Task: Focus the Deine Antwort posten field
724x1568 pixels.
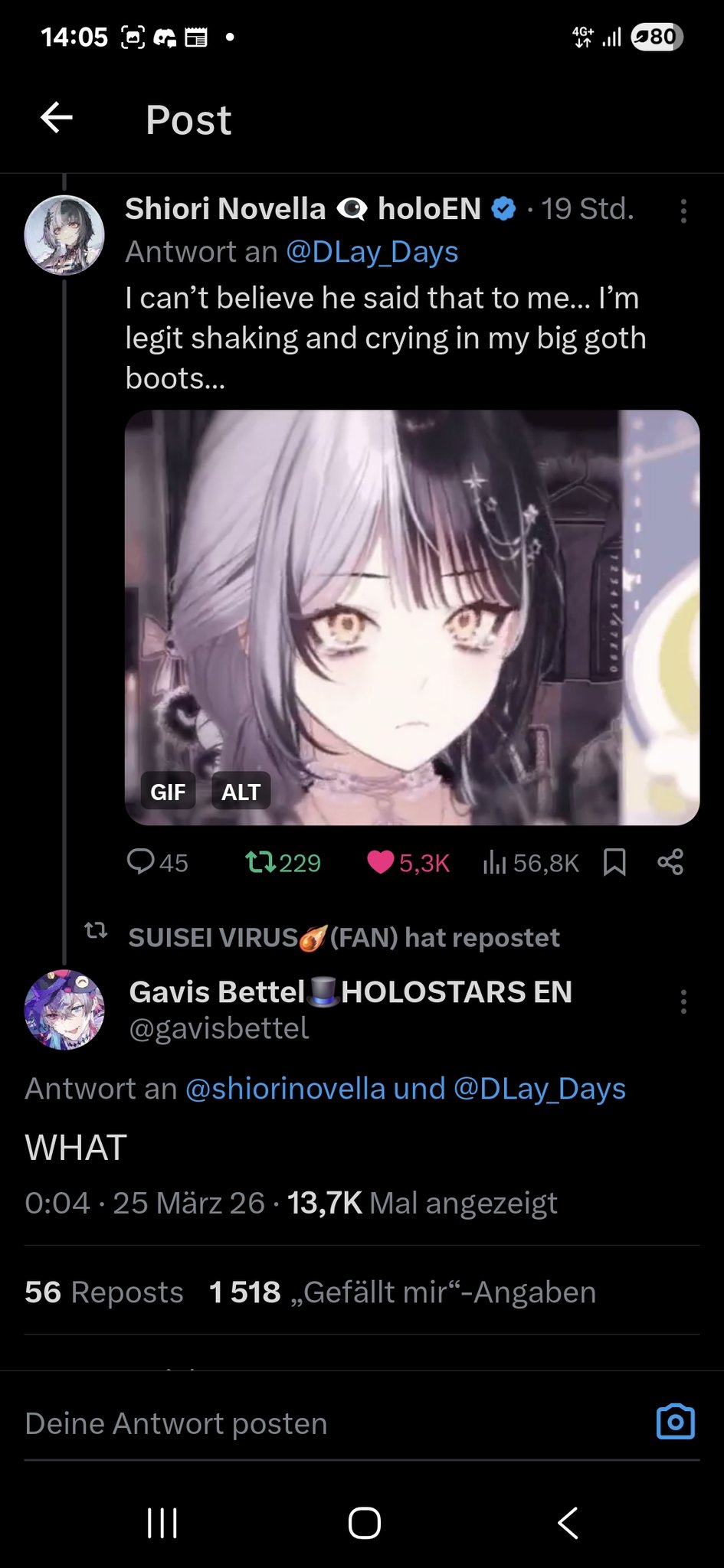Action: (x=329, y=1423)
